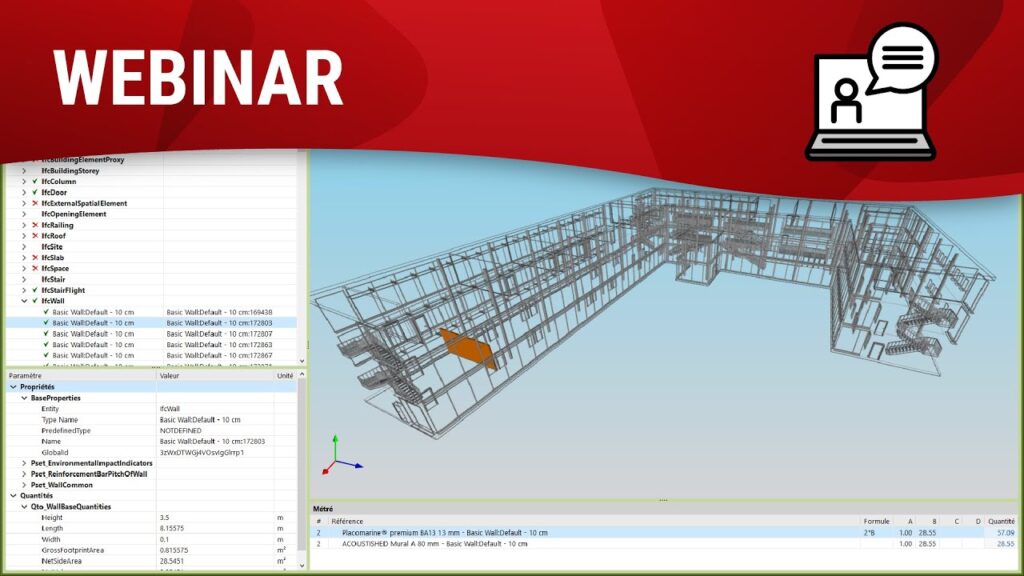Click the Valeur column header
The height and width of the screenshot is (576, 1024).
click(170, 376)
